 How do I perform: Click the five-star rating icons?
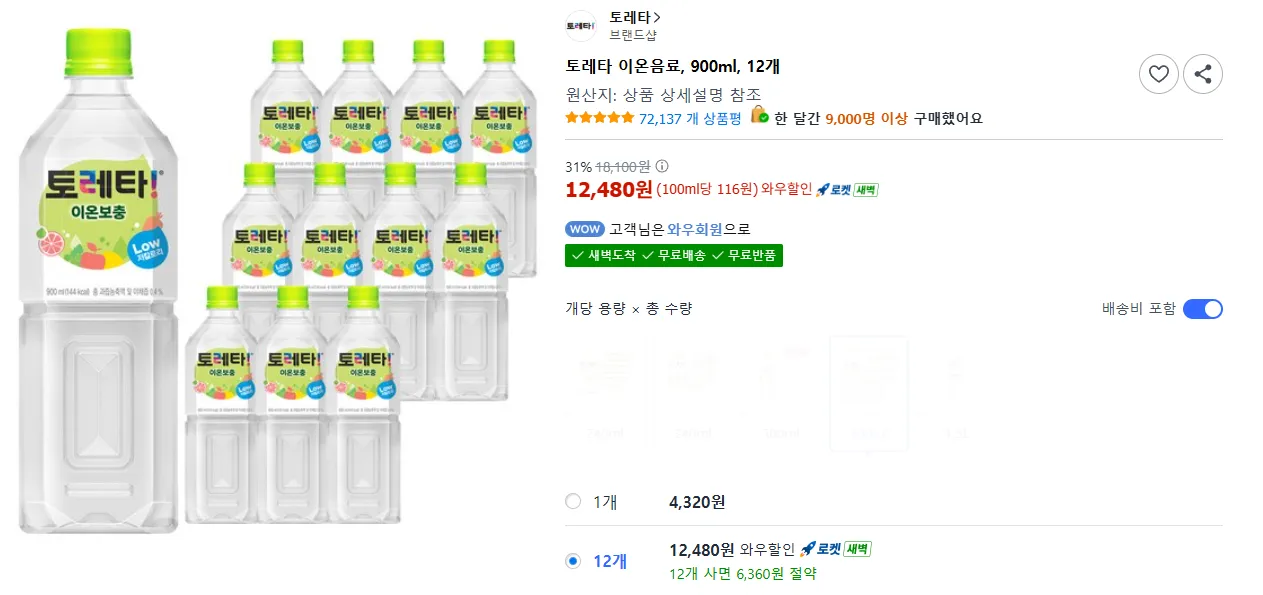point(600,118)
